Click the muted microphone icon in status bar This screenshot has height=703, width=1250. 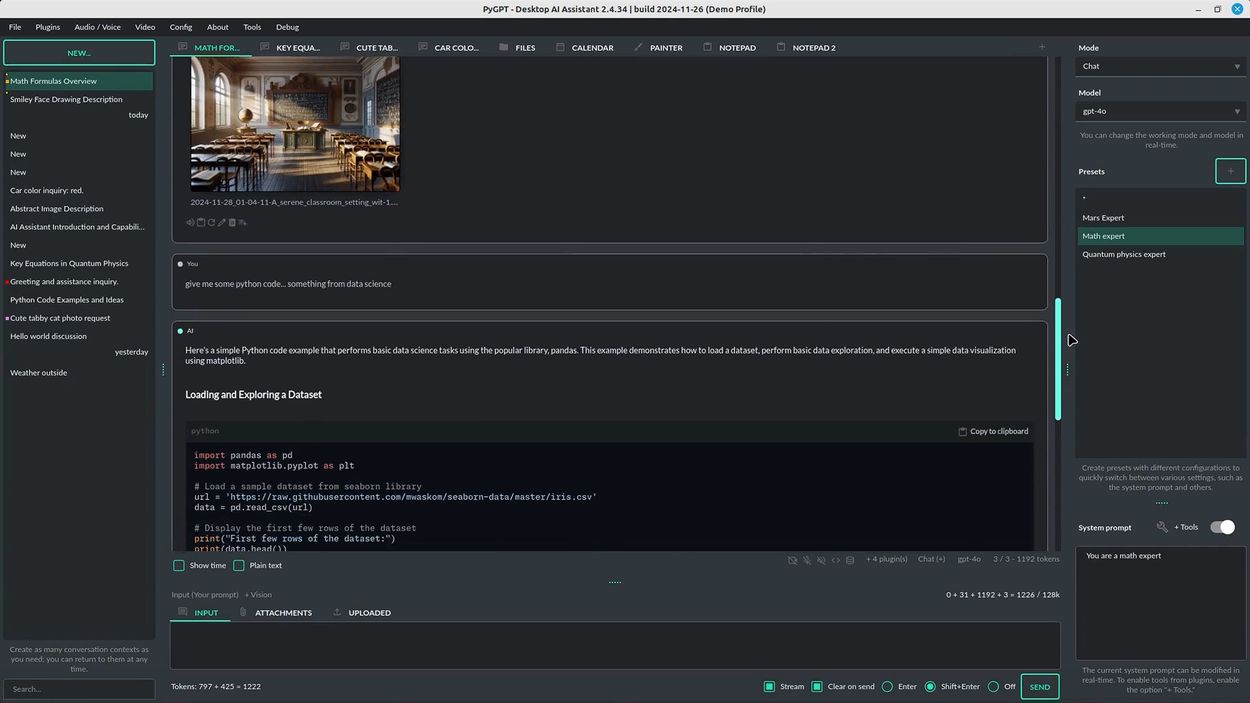(x=807, y=560)
